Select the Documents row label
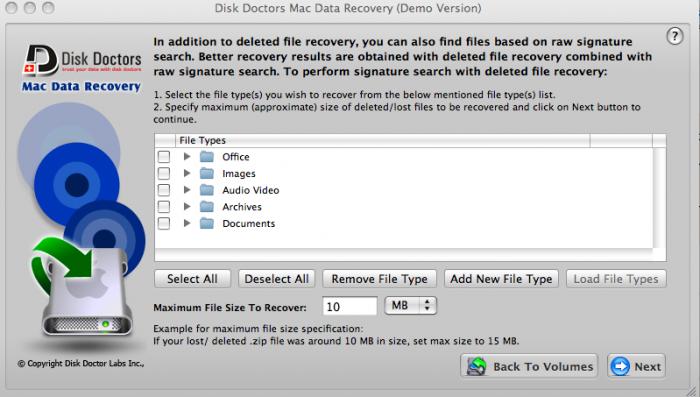This screenshot has width=700, height=397. 249,223
